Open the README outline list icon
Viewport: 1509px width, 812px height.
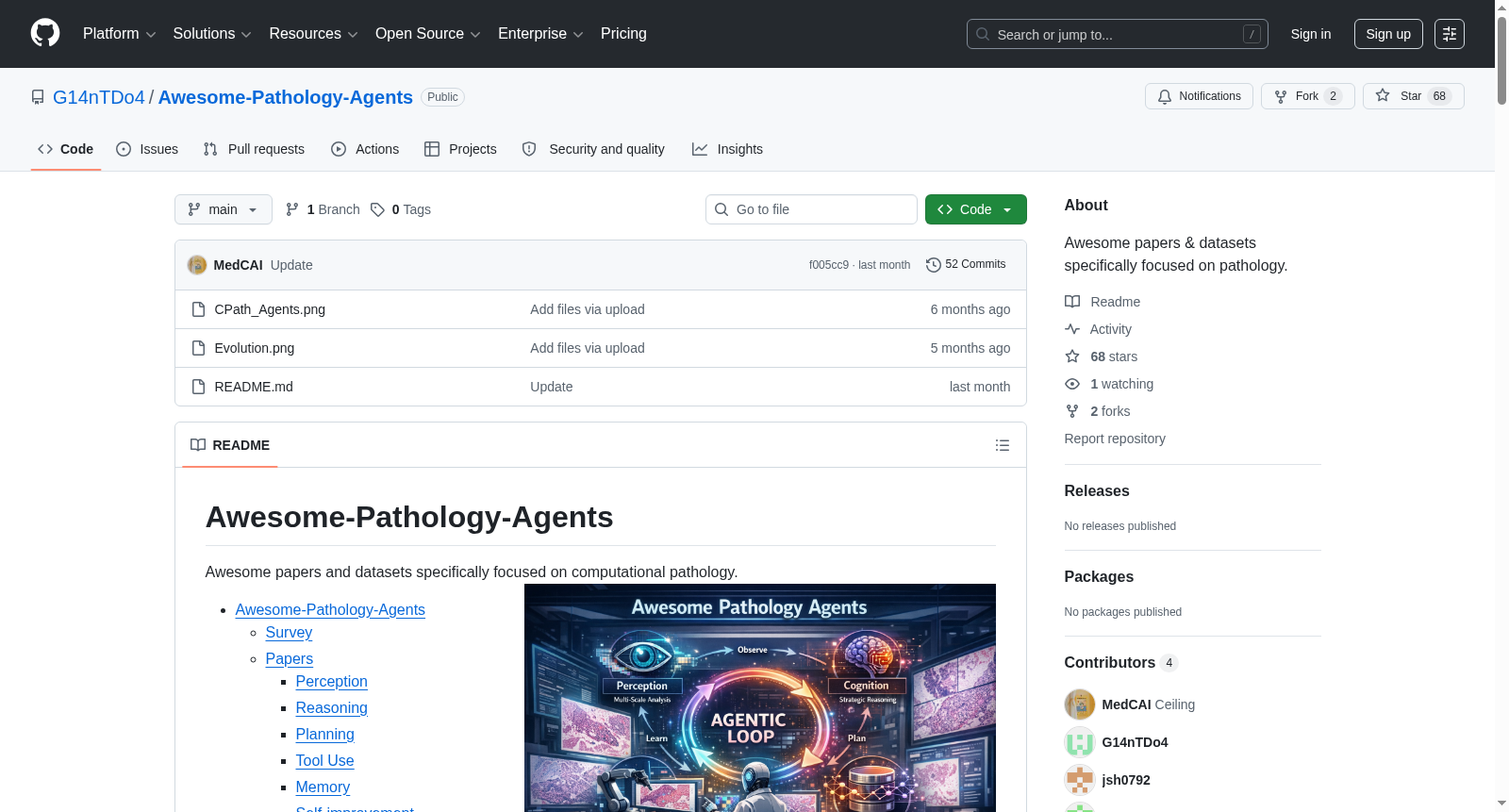[1003, 445]
